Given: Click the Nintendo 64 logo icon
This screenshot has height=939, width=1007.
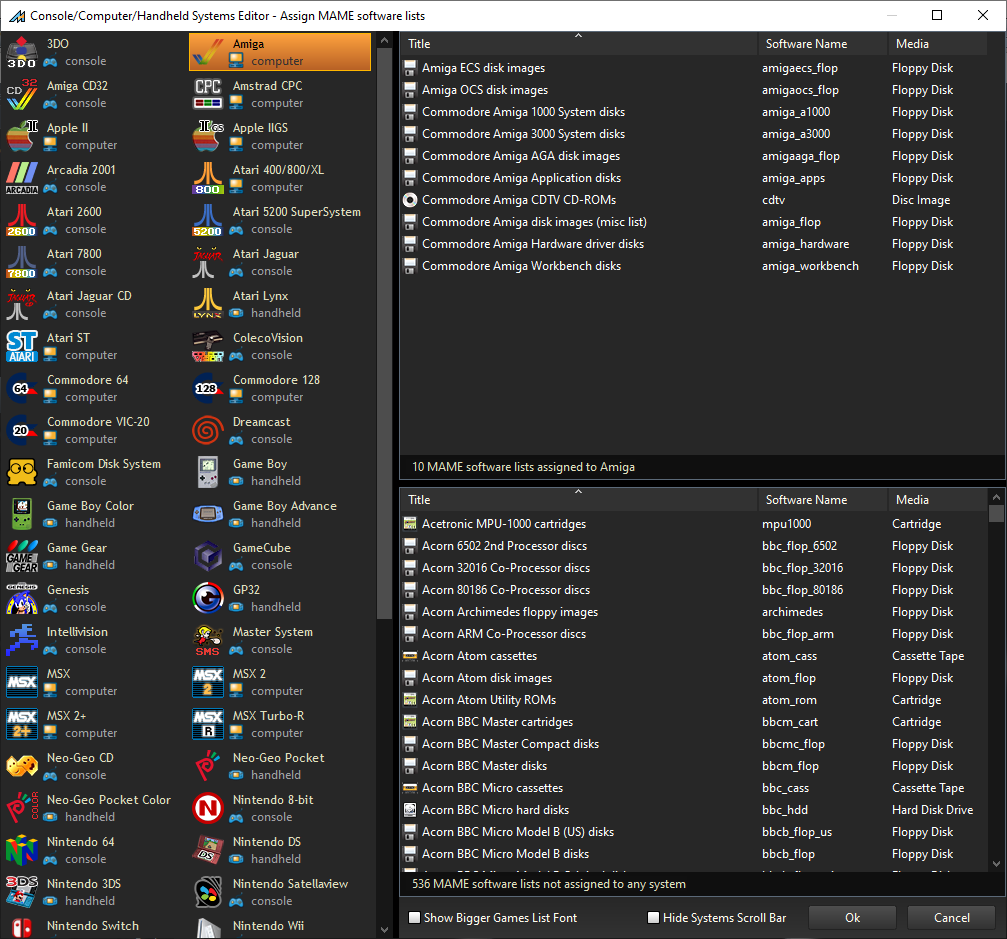Looking at the screenshot, I should point(22,850).
